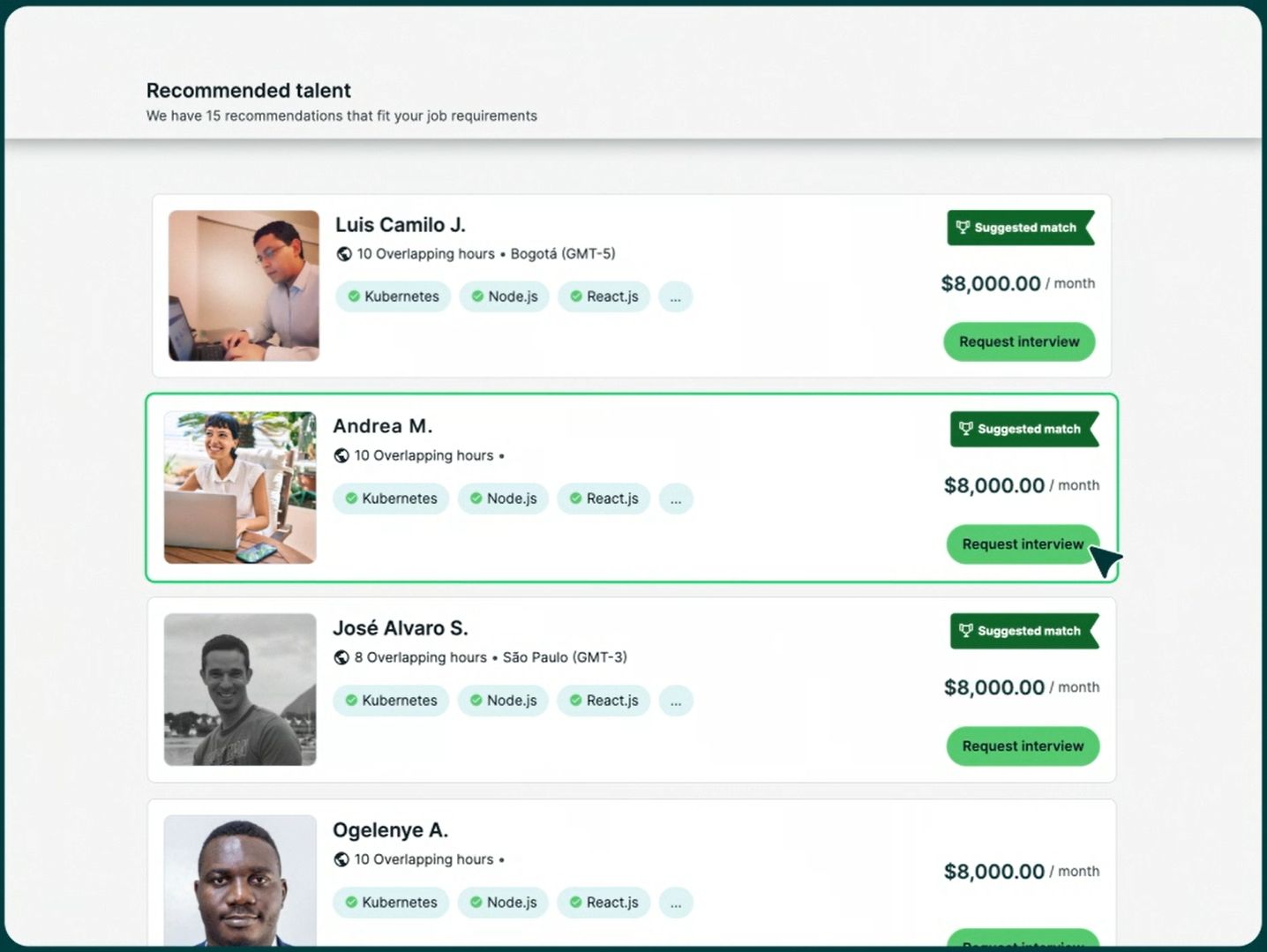The width and height of the screenshot is (1267, 952).
Task: Request interview with Luis Camilo J.
Action: pyautogui.click(x=1019, y=342)
